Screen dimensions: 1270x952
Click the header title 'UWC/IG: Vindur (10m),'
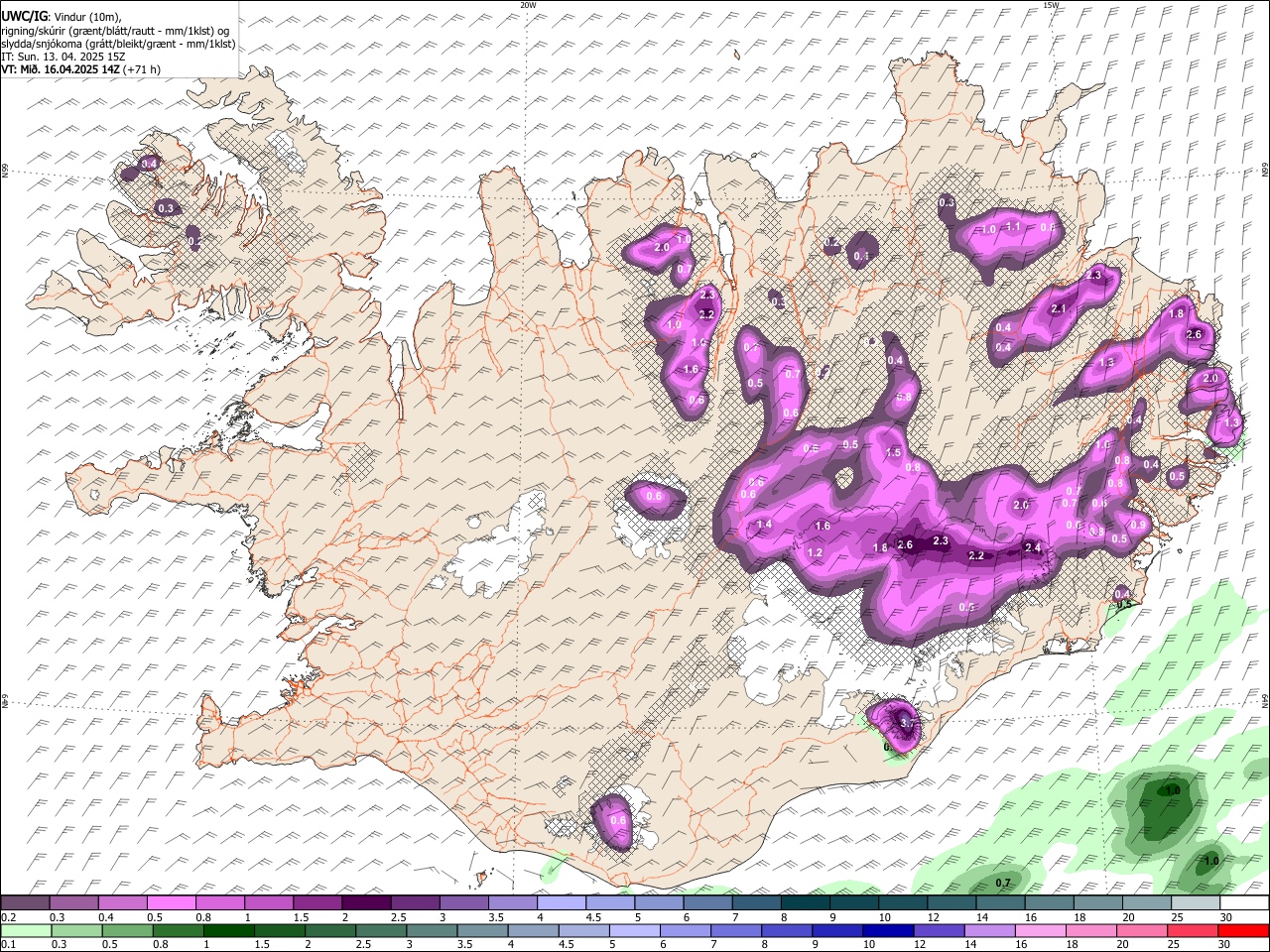[x=61, y=17]
